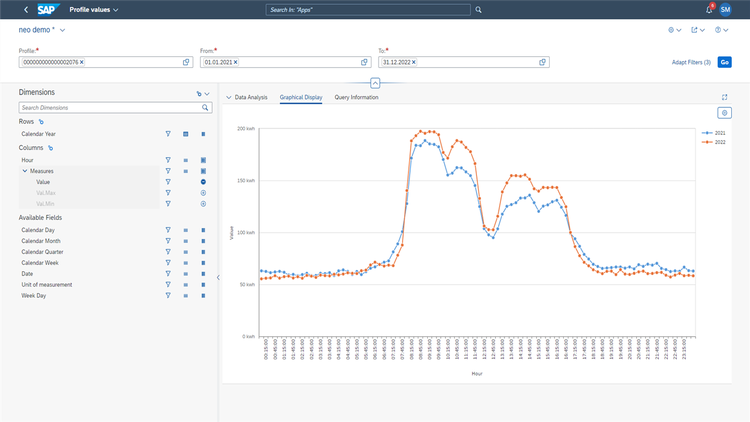The width and height of the screenshot is (750, 422).
Task: Open Adapt Filters (3)
Action: 691,62
